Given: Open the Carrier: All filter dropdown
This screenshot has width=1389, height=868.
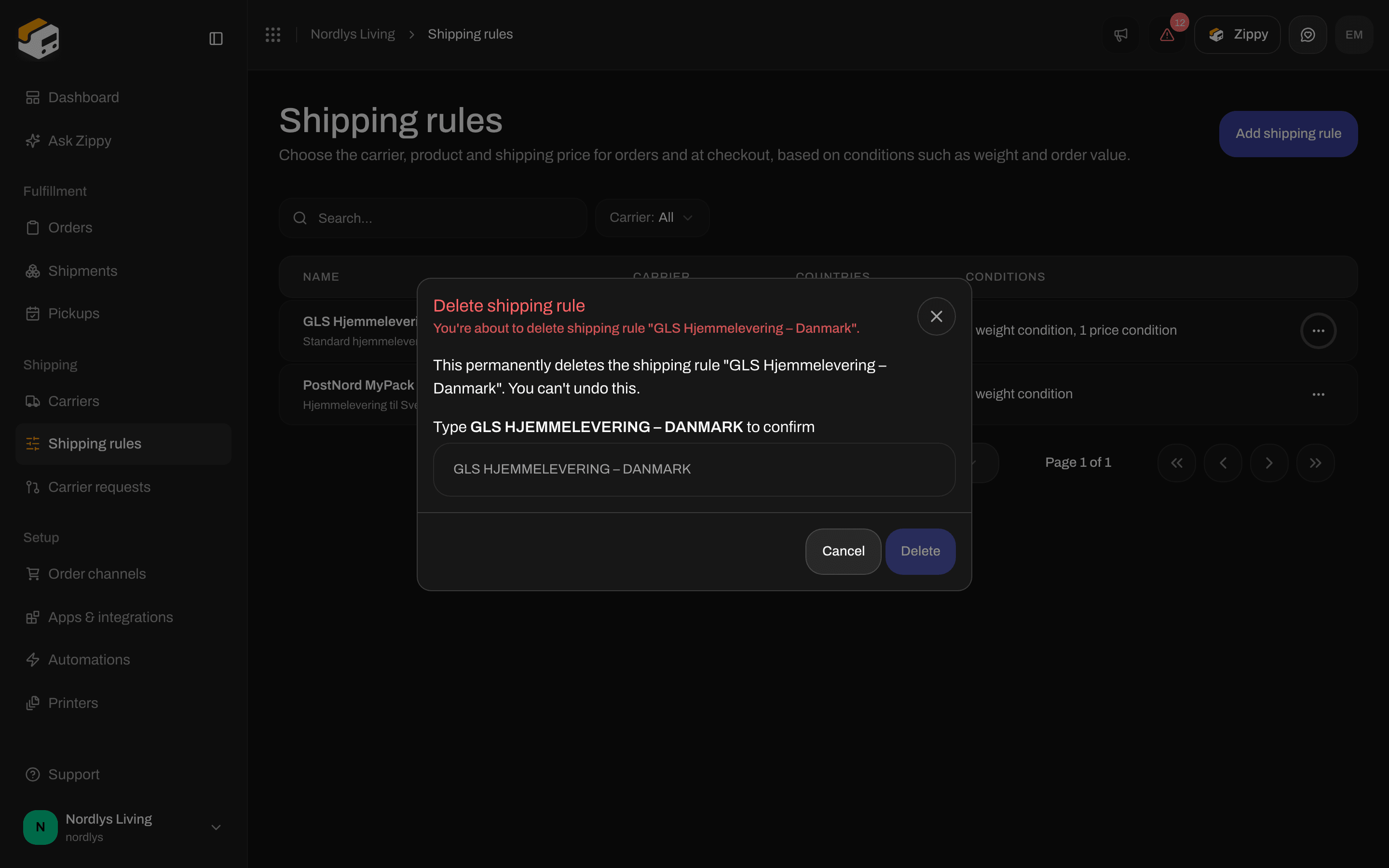Looking at the screenshot, I should coord(652,217).
